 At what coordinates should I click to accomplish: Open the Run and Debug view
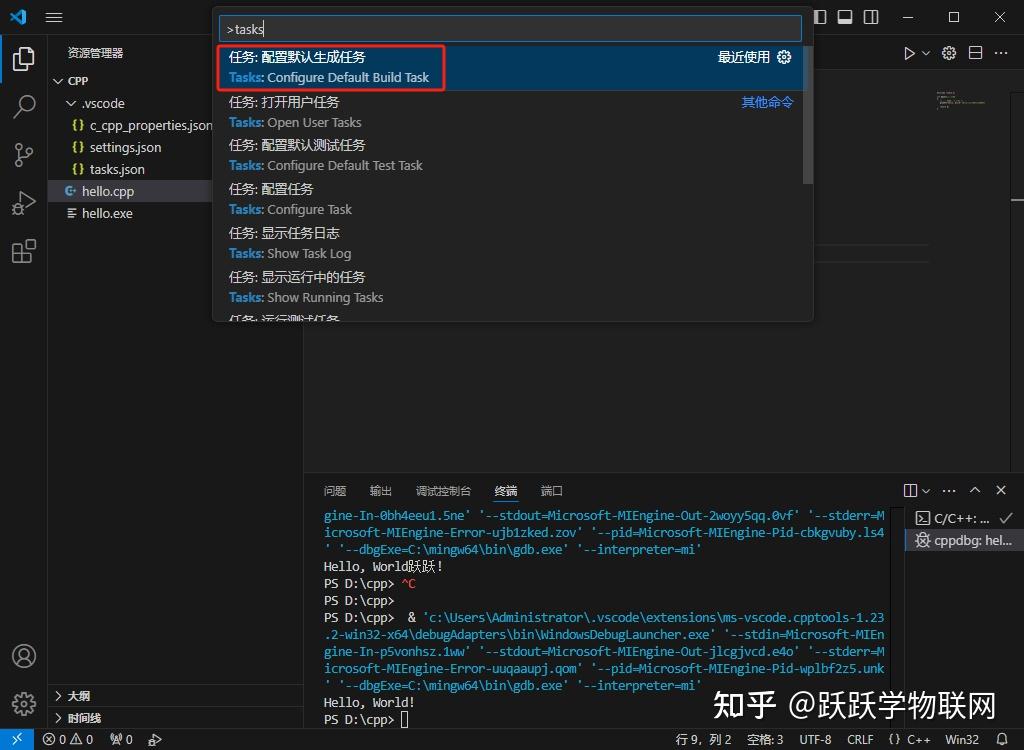(x=23, y=203)
